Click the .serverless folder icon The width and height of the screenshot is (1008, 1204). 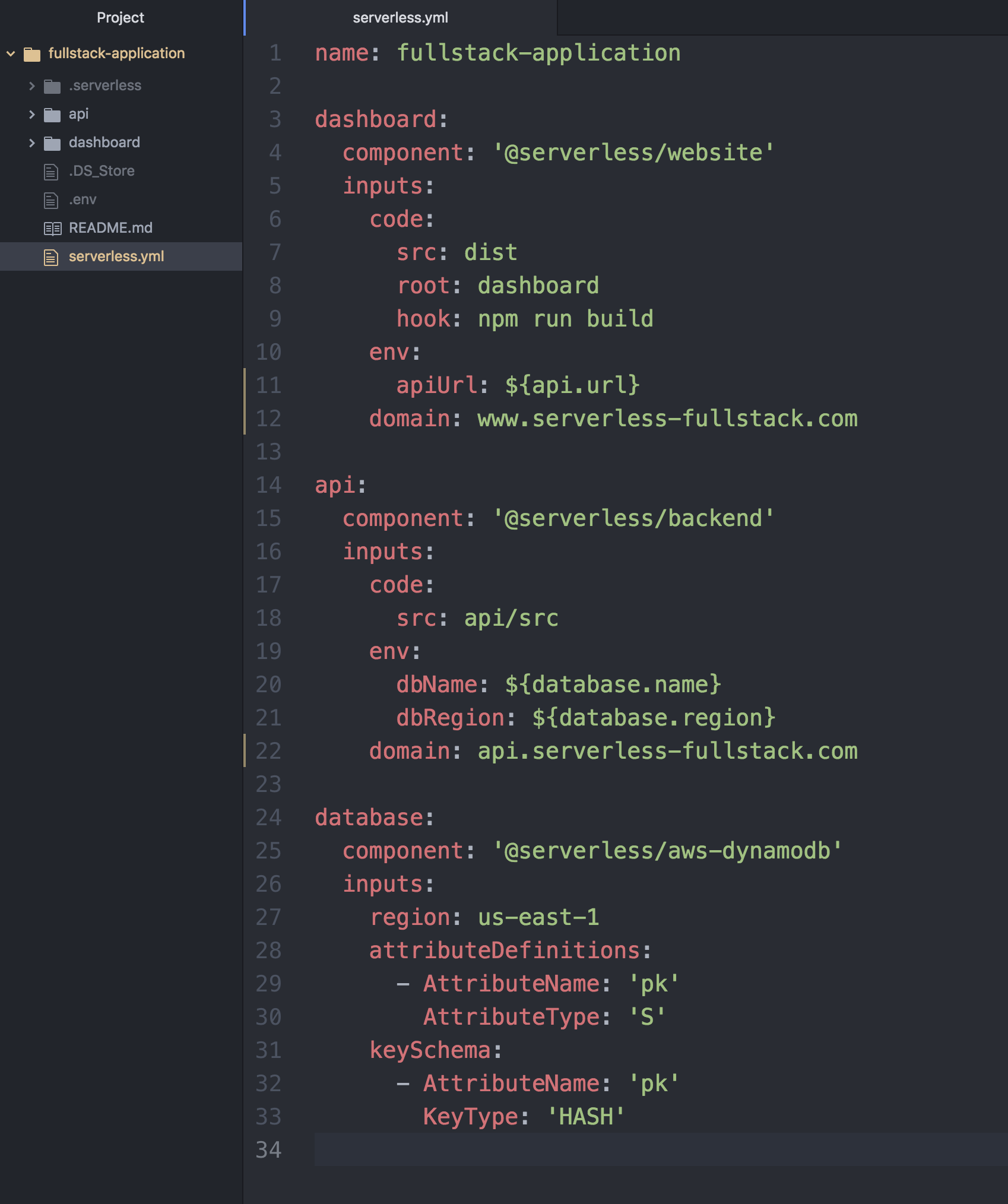(52, 85)
